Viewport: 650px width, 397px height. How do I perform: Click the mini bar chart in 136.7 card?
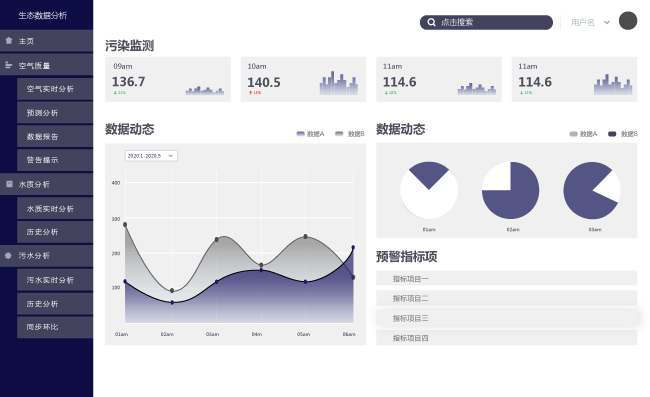(205, 90)
